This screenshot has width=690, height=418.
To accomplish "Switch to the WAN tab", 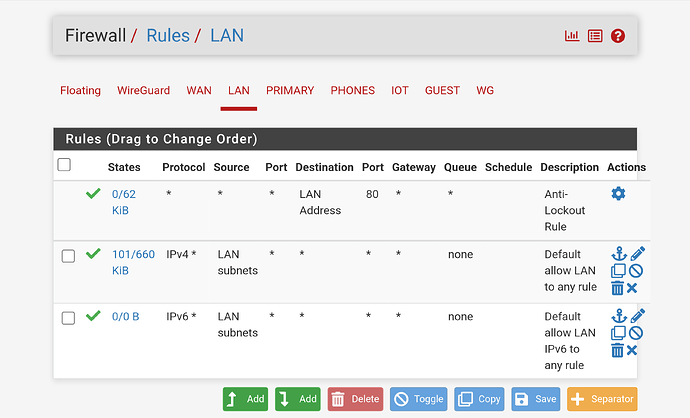I will click(199, 90).
